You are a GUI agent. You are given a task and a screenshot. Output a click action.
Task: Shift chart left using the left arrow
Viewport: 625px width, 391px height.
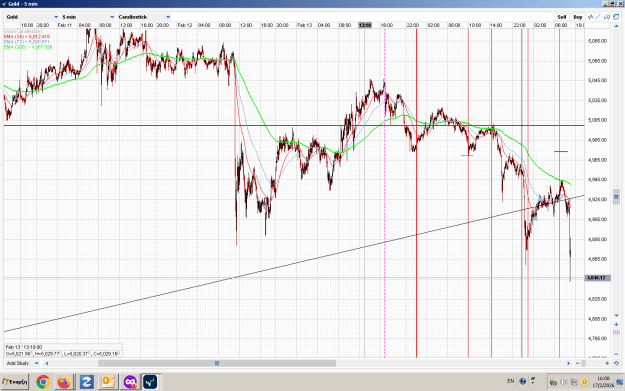pyautogui.click(x=47, y=363)
